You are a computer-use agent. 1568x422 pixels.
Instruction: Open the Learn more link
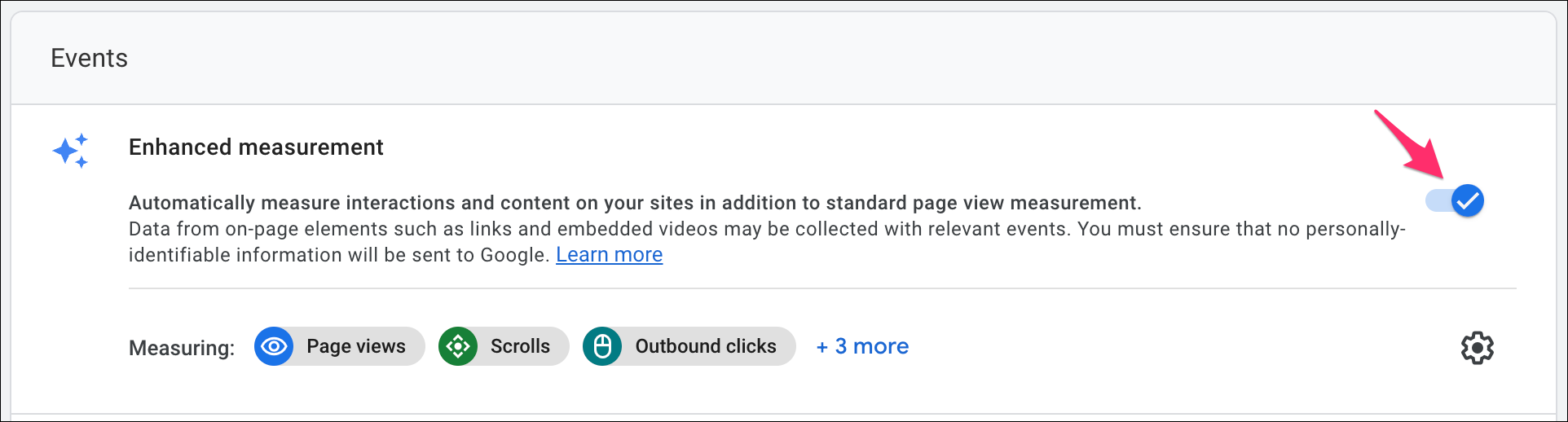coord(609,255)
